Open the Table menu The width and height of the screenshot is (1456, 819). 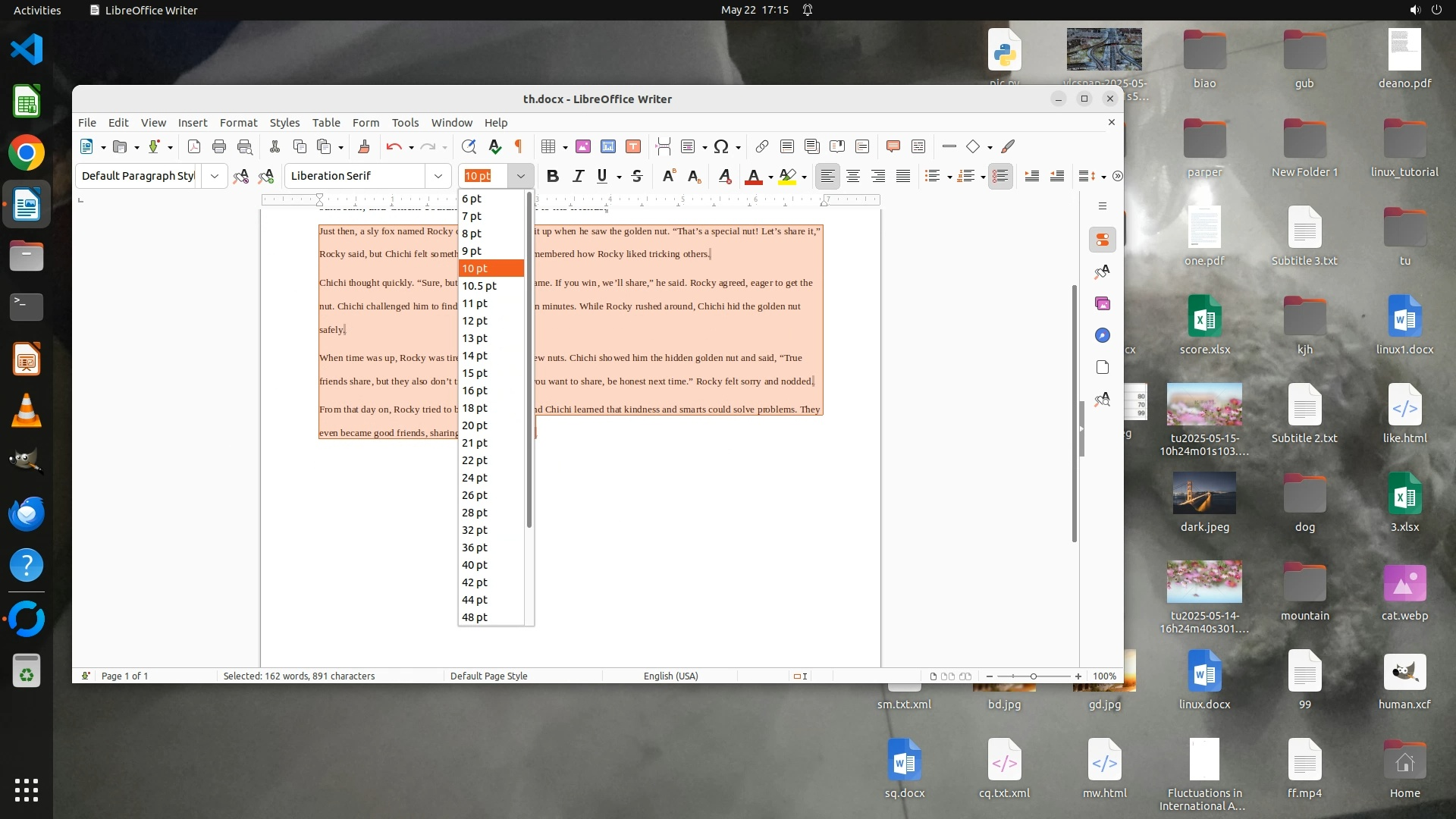326,123
